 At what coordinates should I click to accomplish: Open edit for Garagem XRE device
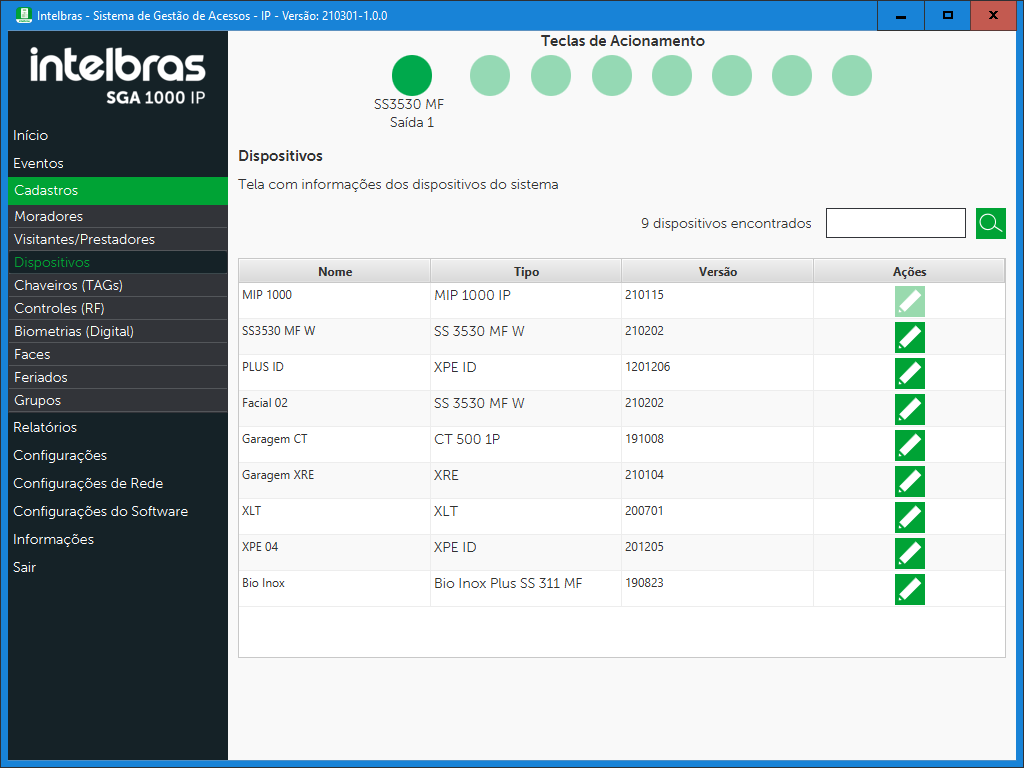(x=909, y=482)
